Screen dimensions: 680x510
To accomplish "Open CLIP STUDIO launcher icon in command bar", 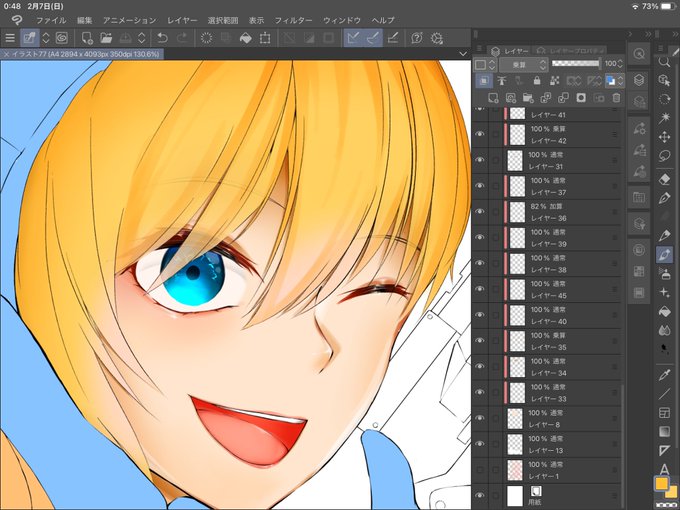I will pyautogui.click(x=62, y=38).
